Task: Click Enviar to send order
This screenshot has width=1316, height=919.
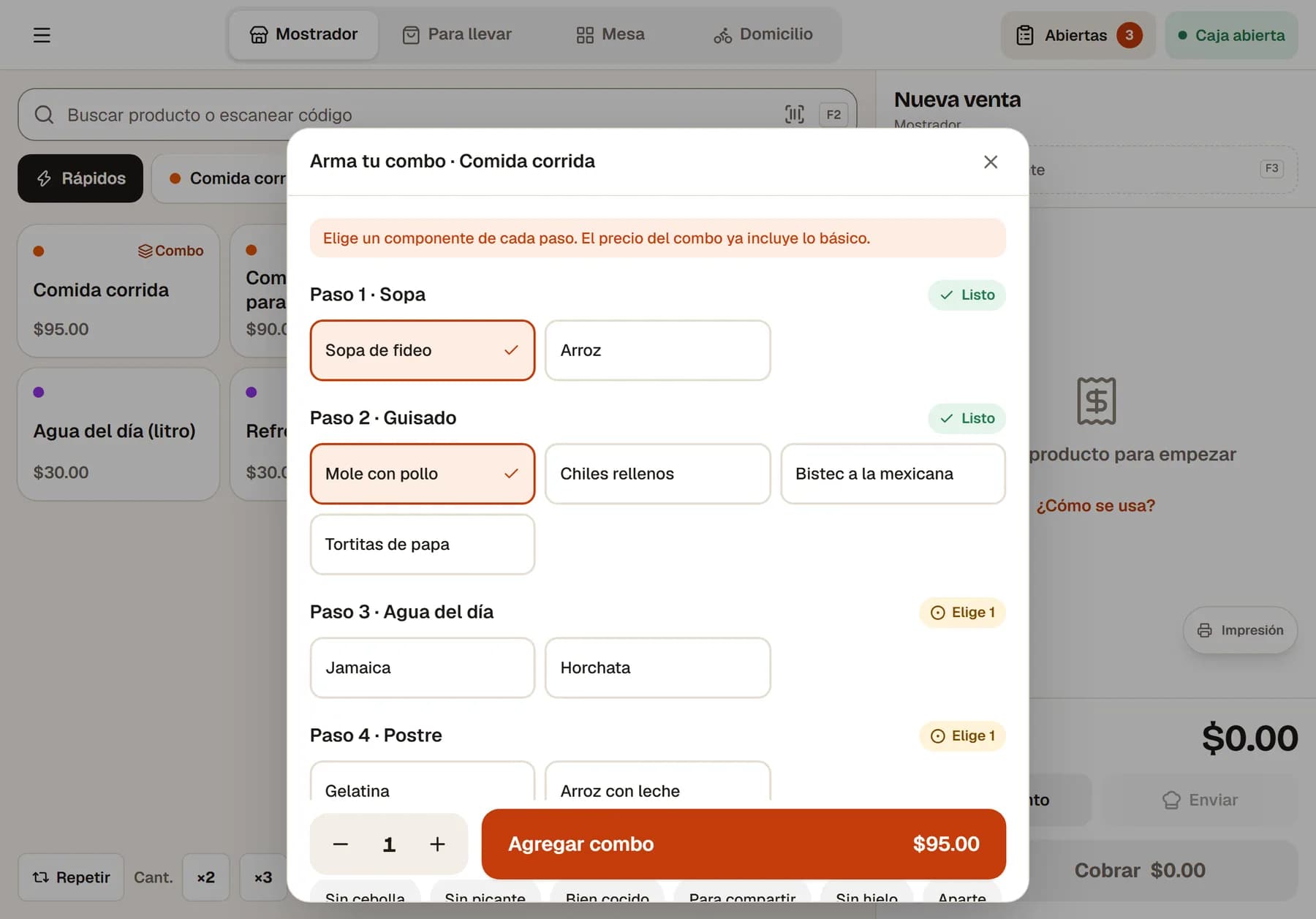Action: tap(1200, 800)
